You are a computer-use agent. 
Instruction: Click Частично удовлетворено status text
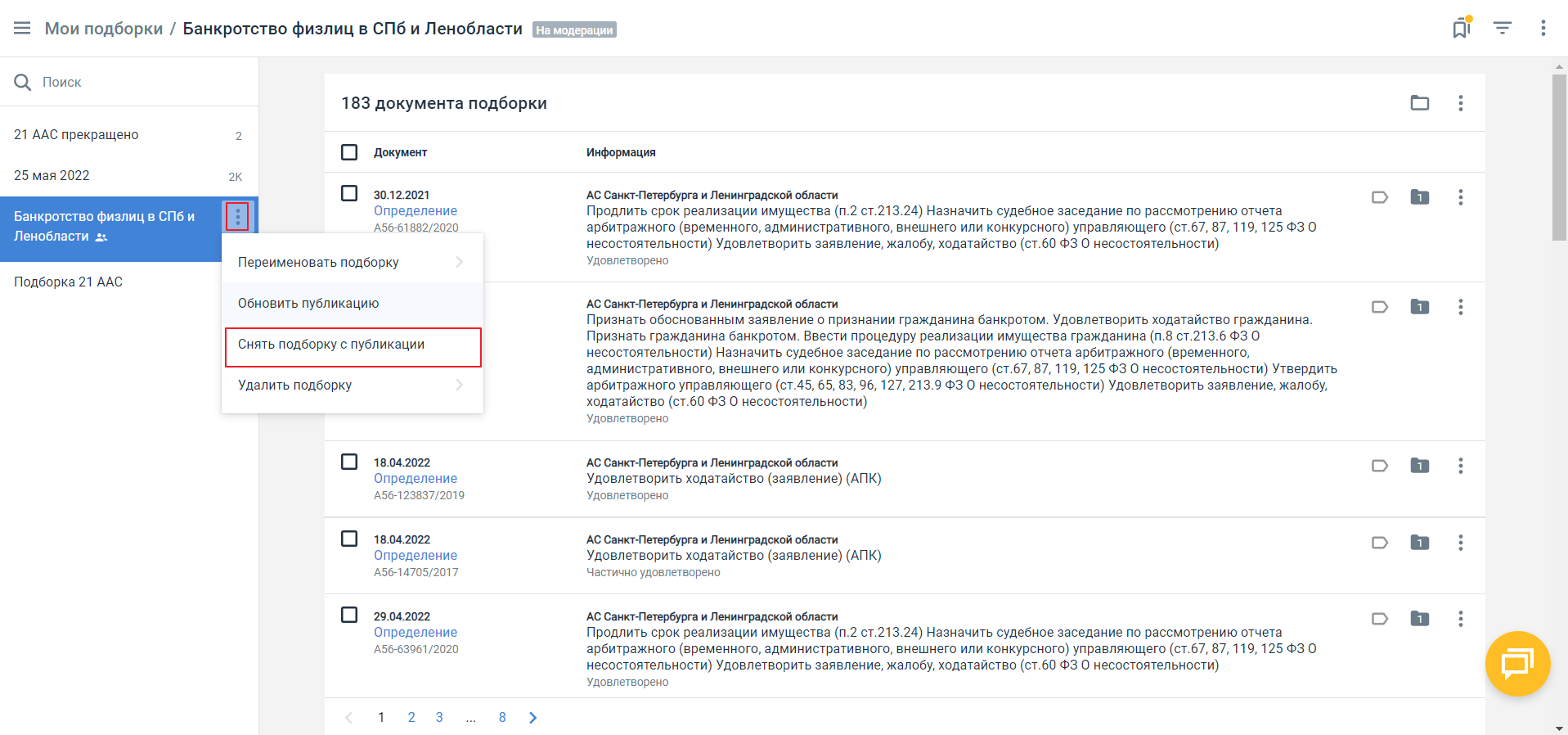pos(654,572)
